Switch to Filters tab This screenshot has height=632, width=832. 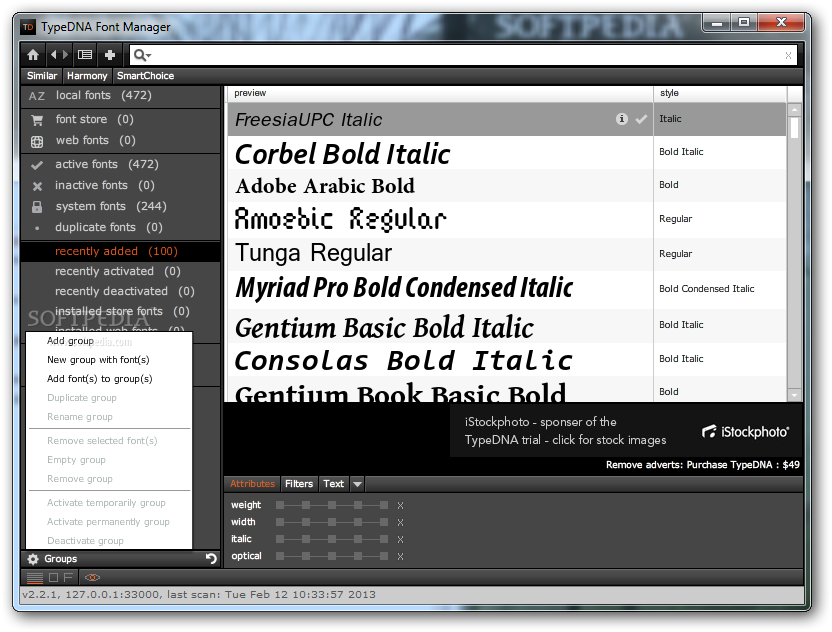coord(299,484)
